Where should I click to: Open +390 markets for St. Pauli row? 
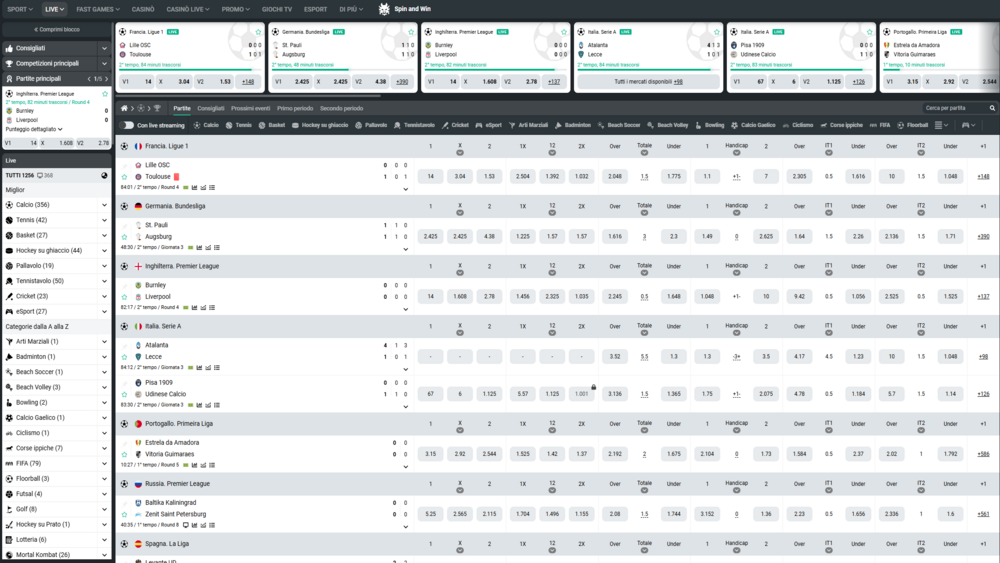983,237
